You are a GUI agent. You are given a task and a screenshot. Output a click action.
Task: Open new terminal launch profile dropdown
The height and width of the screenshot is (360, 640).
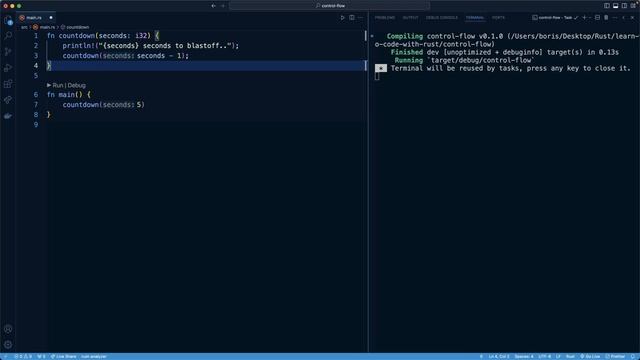point(590,18)
